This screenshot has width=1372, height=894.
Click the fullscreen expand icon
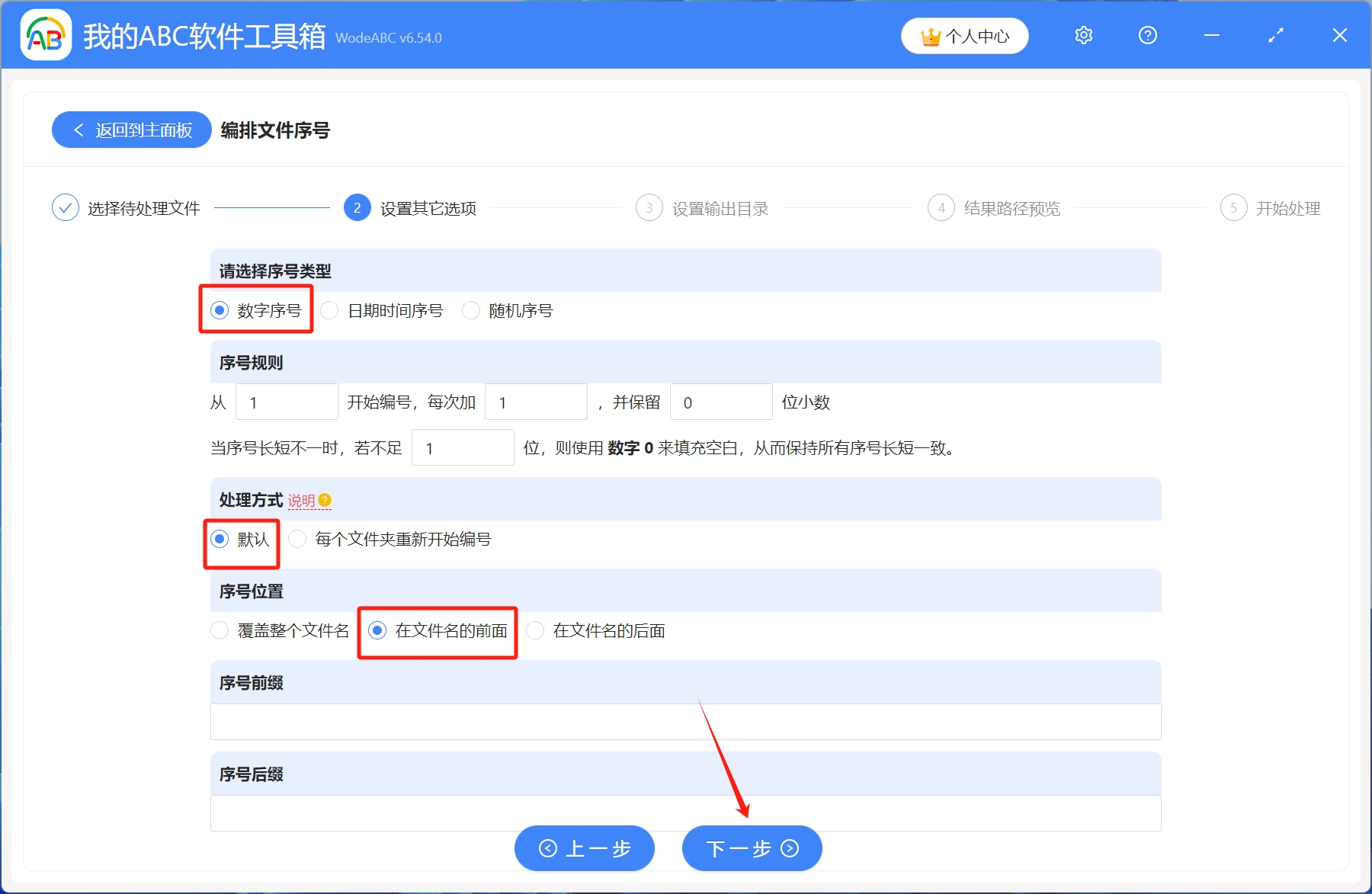click(1275, 35)
